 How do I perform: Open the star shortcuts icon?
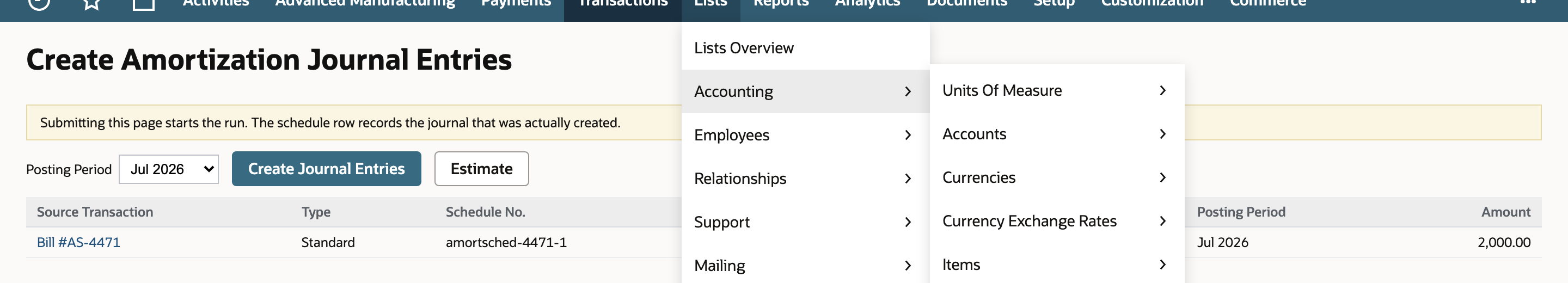pos(91,3)
